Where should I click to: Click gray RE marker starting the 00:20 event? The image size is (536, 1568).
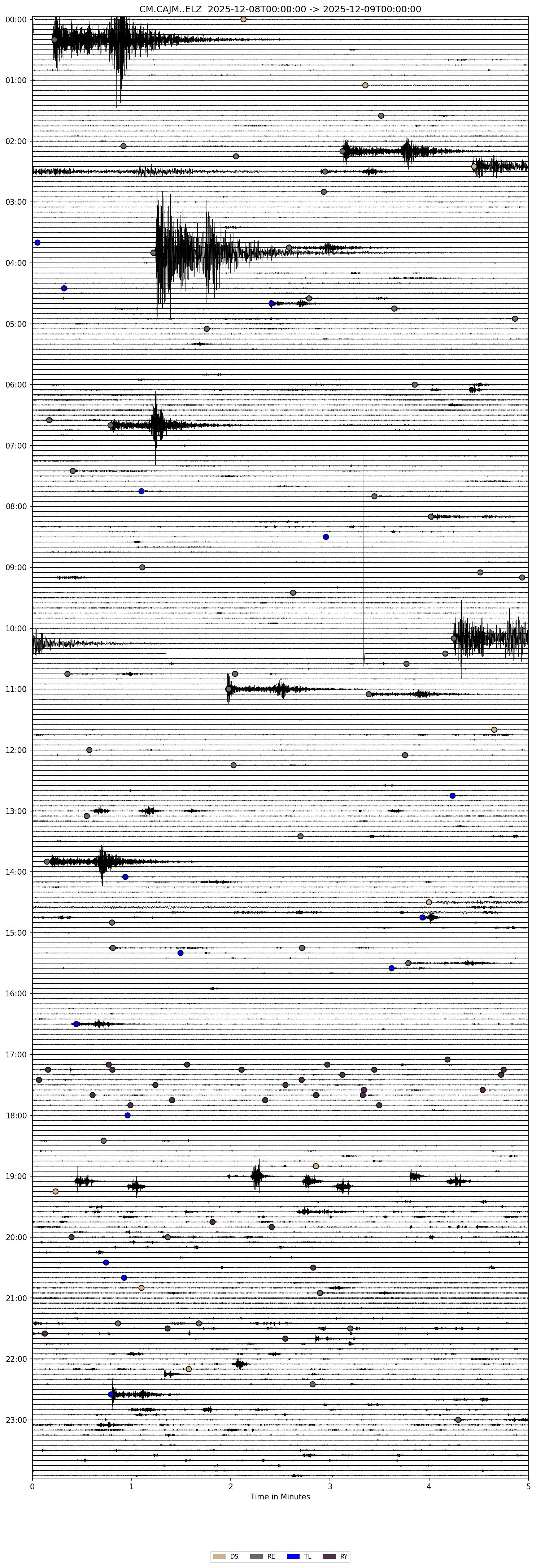pyautogui.click(x=54, y=40)
